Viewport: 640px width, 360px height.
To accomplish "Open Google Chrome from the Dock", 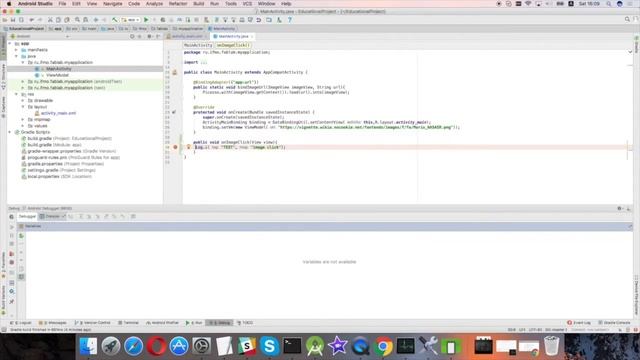I will tap(382, 346).
